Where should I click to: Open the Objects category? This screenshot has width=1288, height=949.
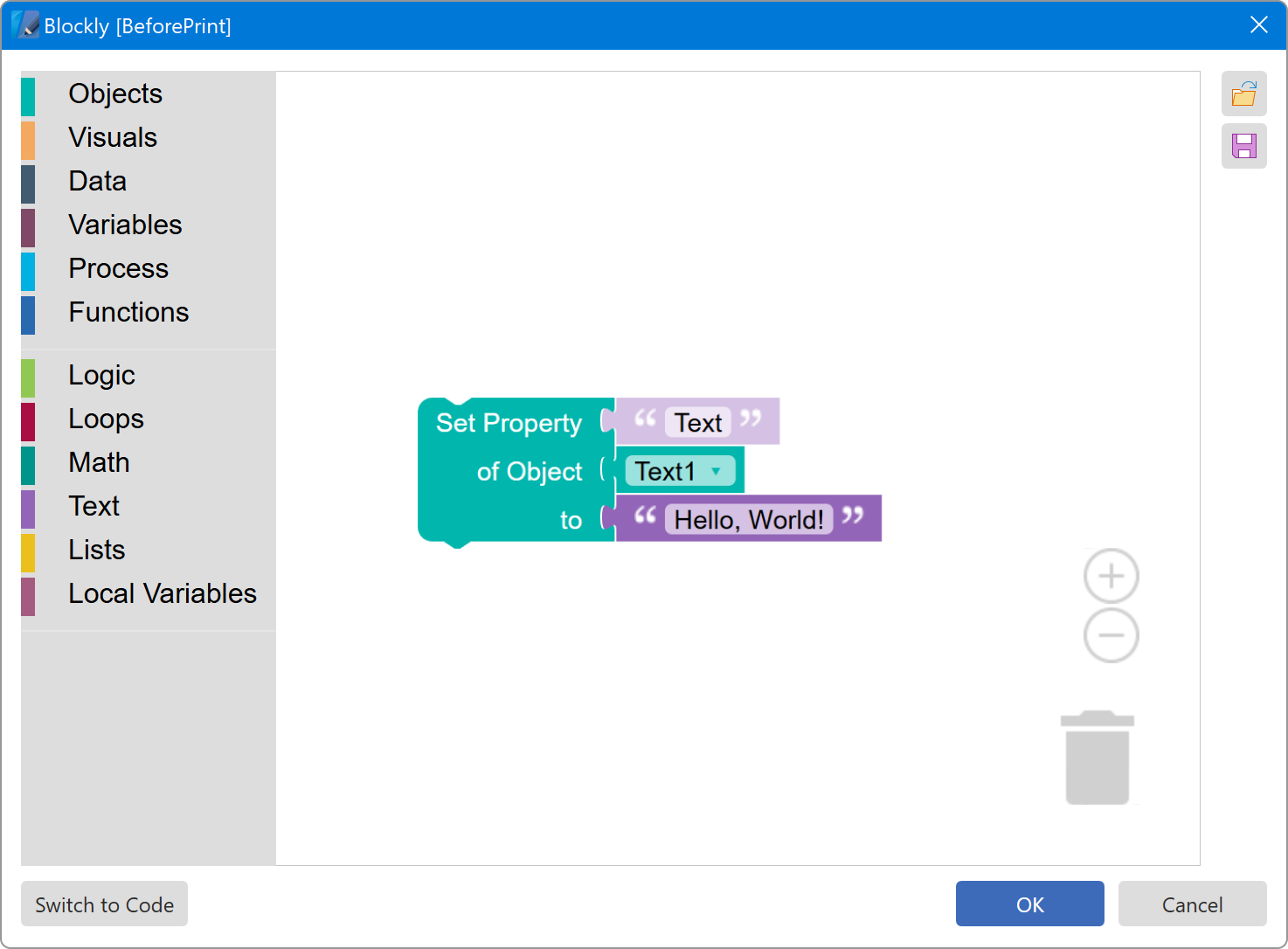coord(115,94)
